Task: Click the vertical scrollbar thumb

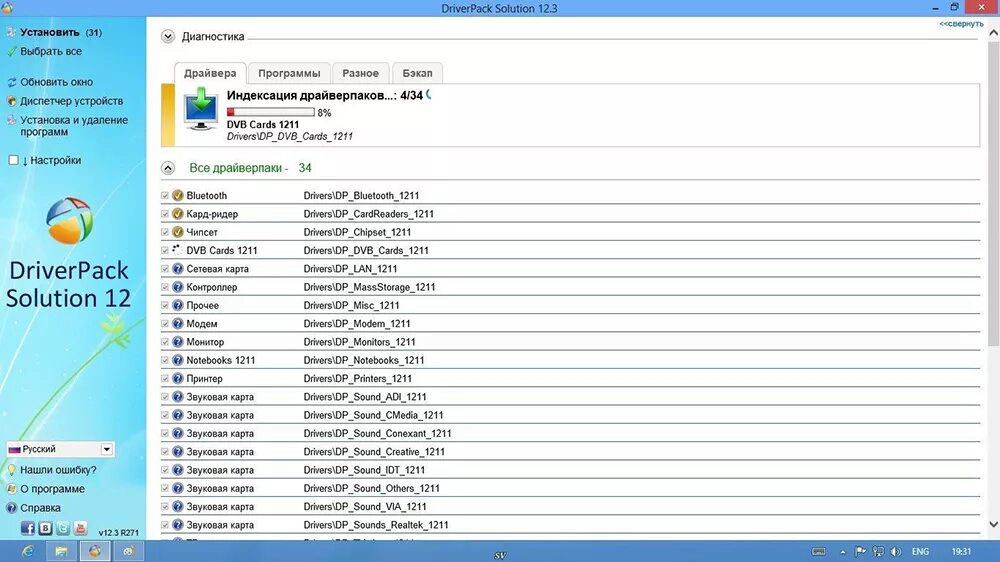Action: tap(993, 194)
